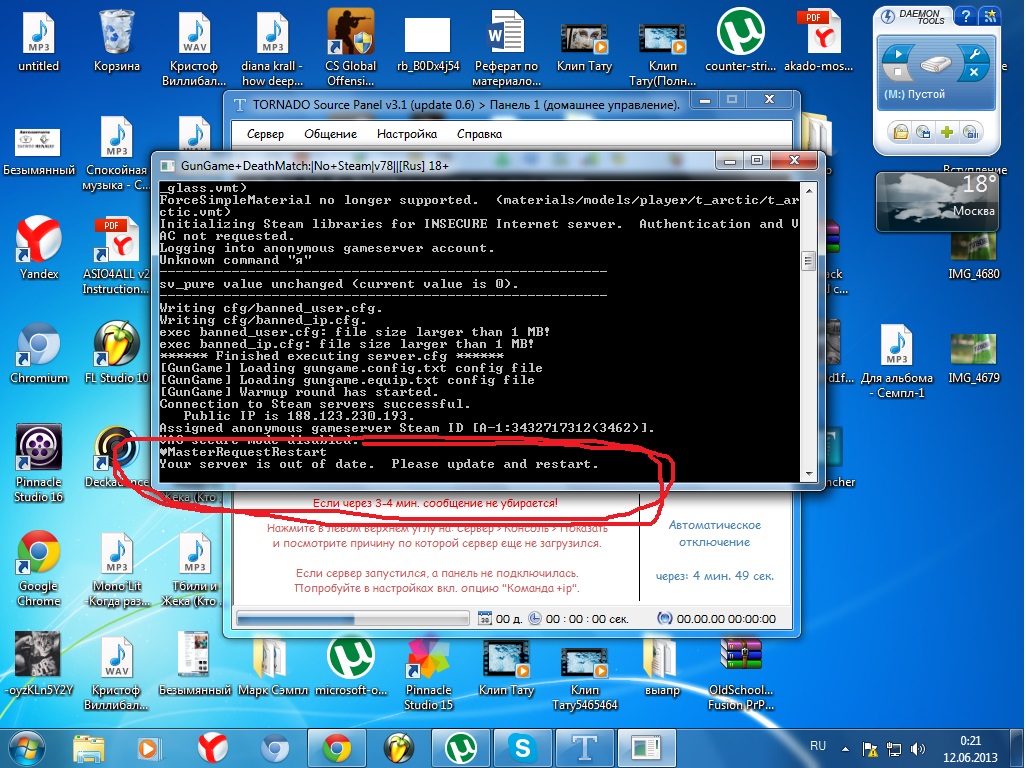Select the -oyzKLn5Y2Y image file
This screenshot has height=768, width=1026.
click(x=39, y=663)
